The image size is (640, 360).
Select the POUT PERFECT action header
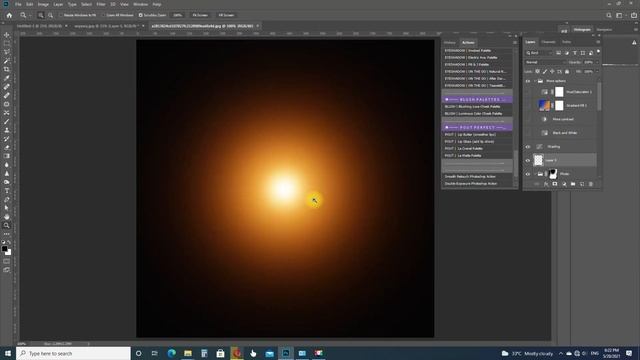(x=477, y=127)
